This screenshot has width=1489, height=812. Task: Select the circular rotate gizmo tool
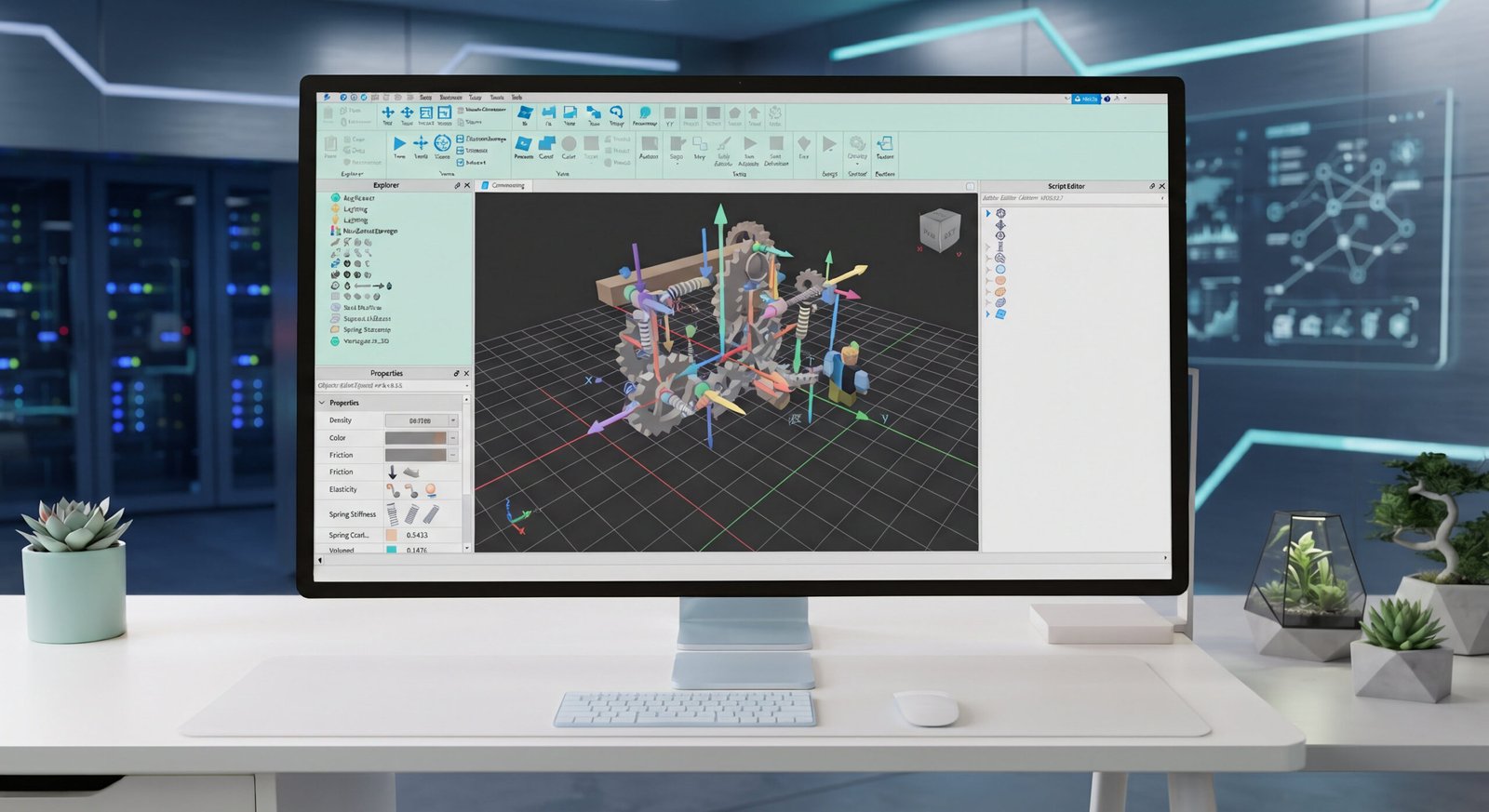pos(443,142)
